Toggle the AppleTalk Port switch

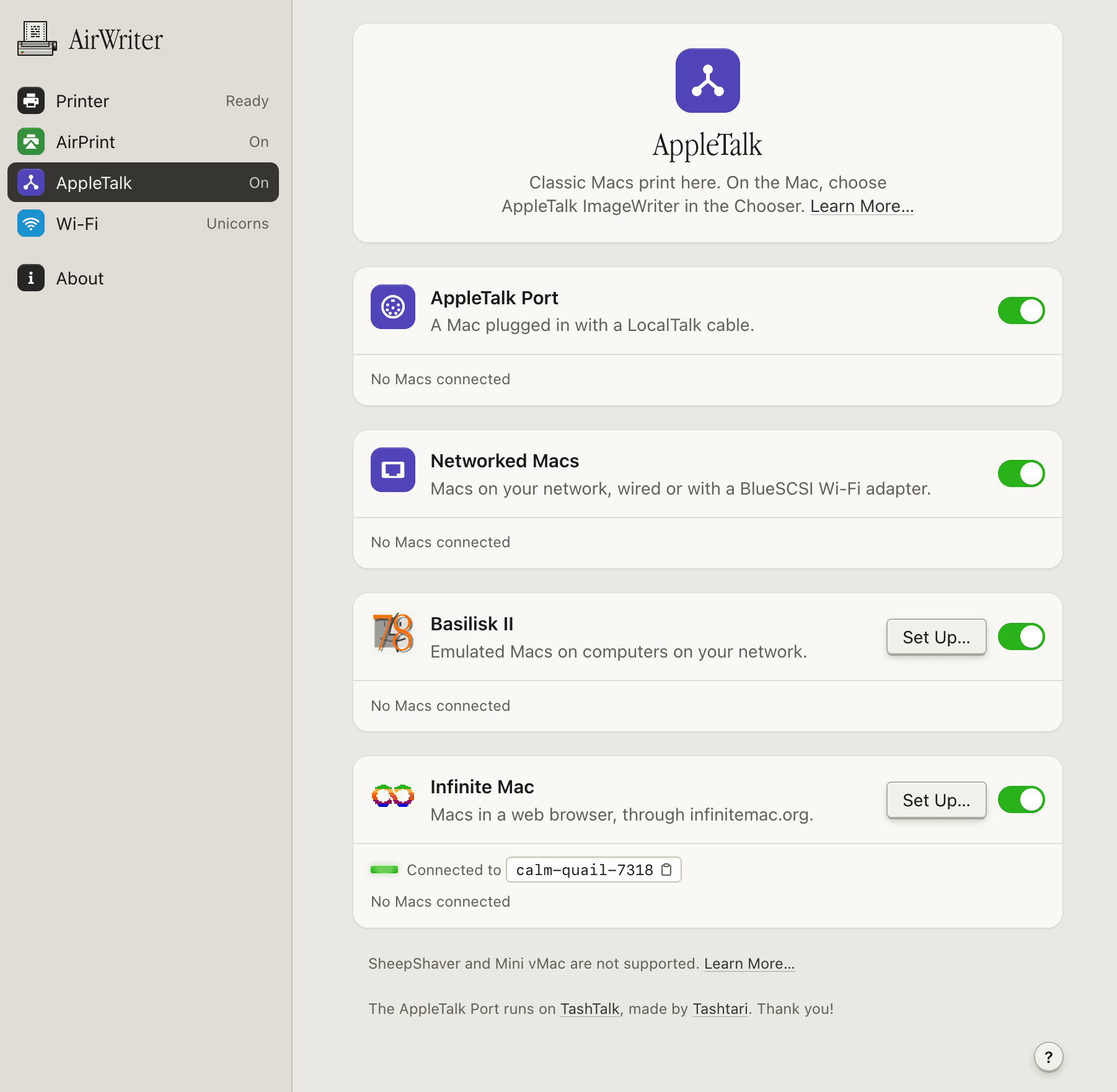pyautogui.click(x=1021, y=310)
